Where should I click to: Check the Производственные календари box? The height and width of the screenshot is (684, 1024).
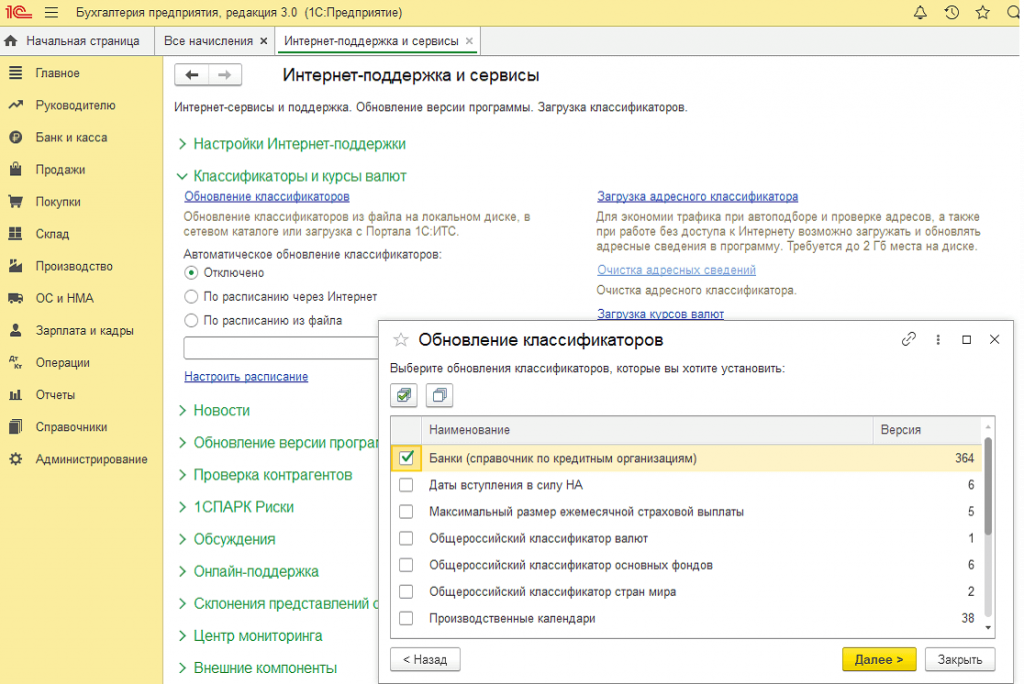click(x=406, y=618)
